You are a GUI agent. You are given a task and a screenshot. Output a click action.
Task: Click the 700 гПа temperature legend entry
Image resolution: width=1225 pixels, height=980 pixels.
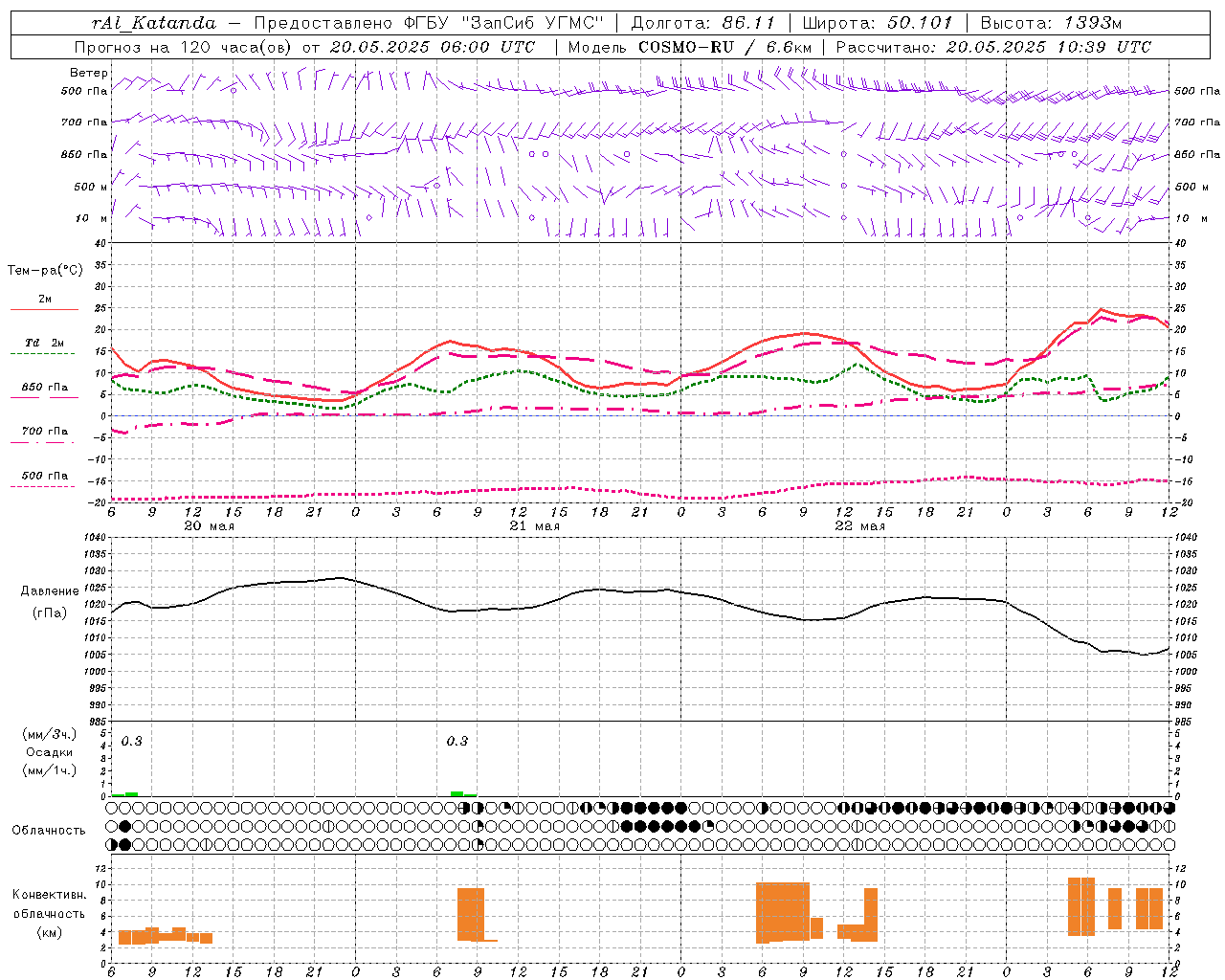pyautogui.click(x=45, y=431)
